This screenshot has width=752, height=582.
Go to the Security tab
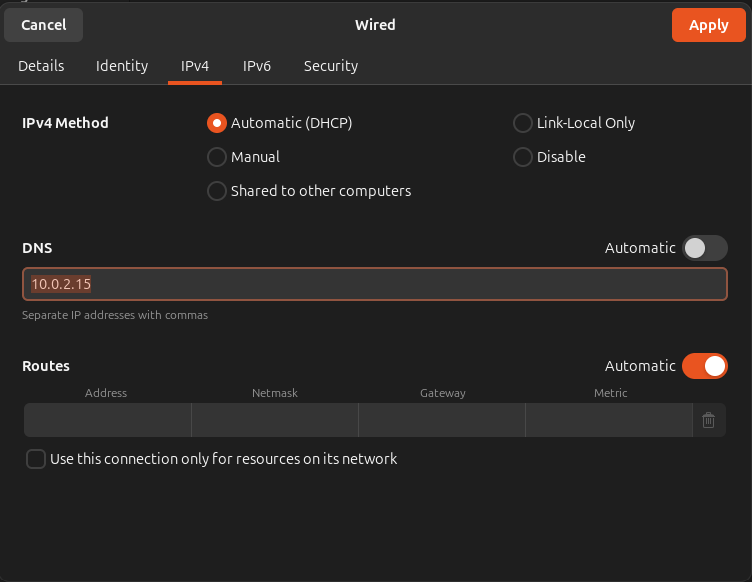point(331,66)
